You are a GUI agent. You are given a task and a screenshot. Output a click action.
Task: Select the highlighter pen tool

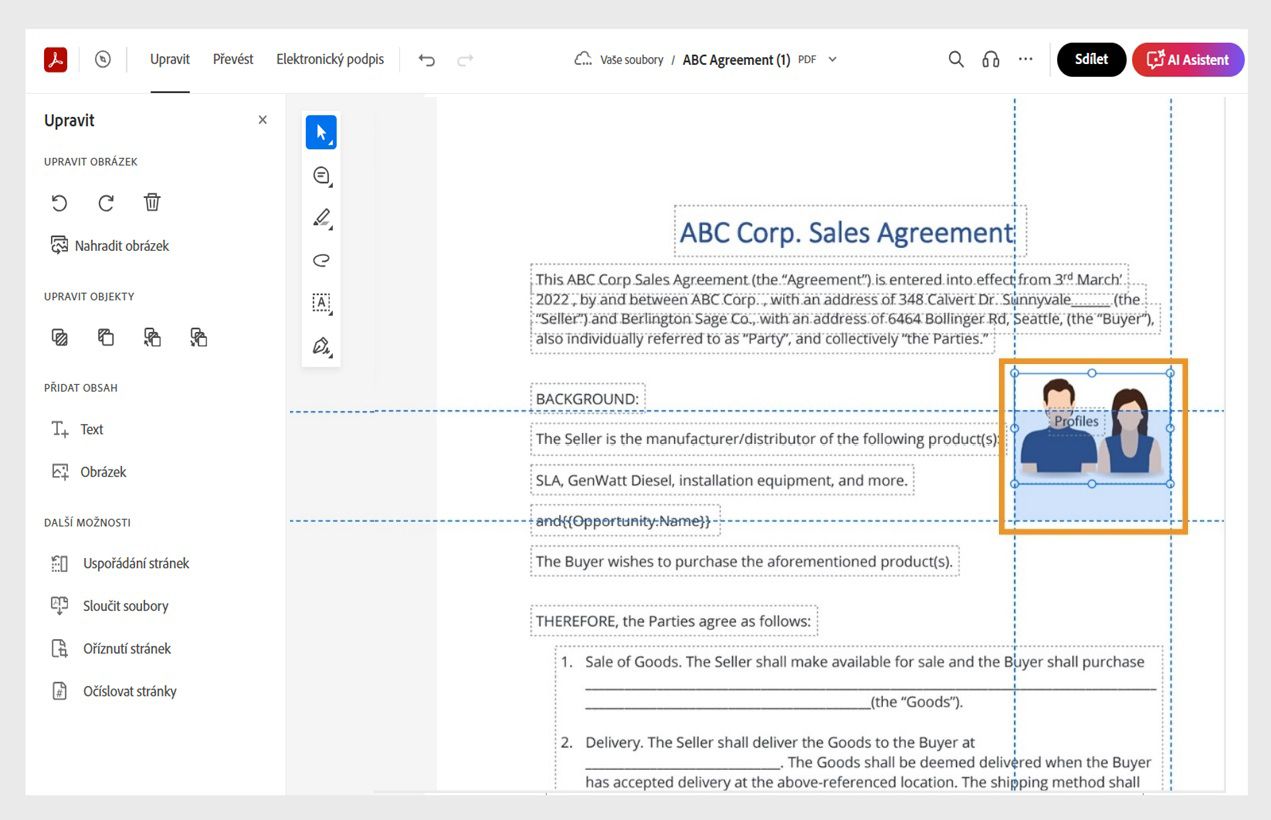tap(321, 218)
